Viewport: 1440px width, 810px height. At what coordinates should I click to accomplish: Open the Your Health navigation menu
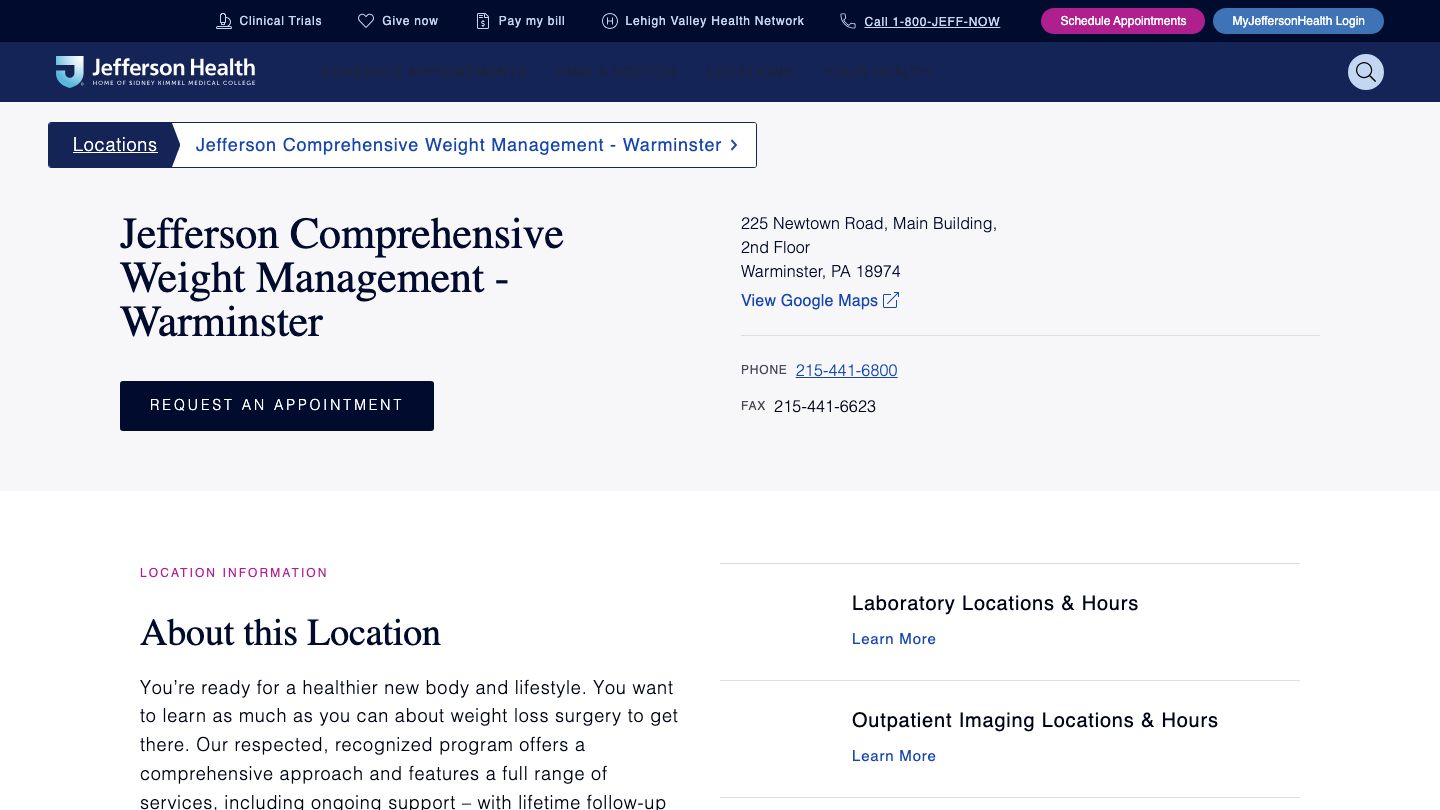point(880,72)
